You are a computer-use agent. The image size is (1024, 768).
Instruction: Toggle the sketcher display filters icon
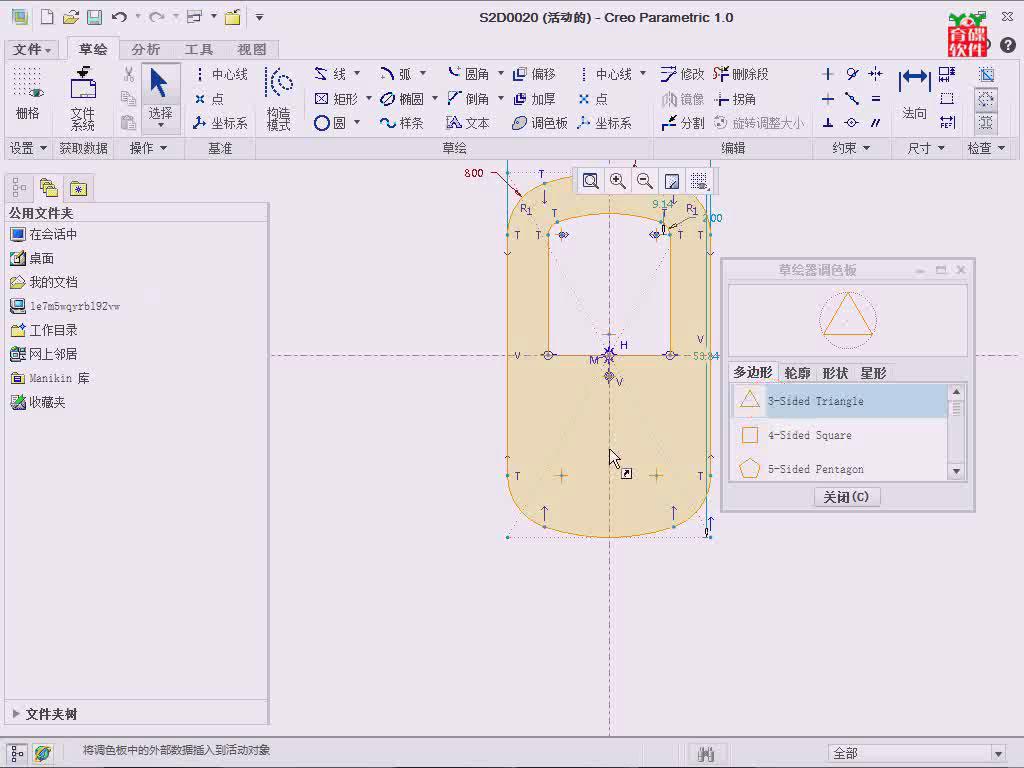coord(699,181)
